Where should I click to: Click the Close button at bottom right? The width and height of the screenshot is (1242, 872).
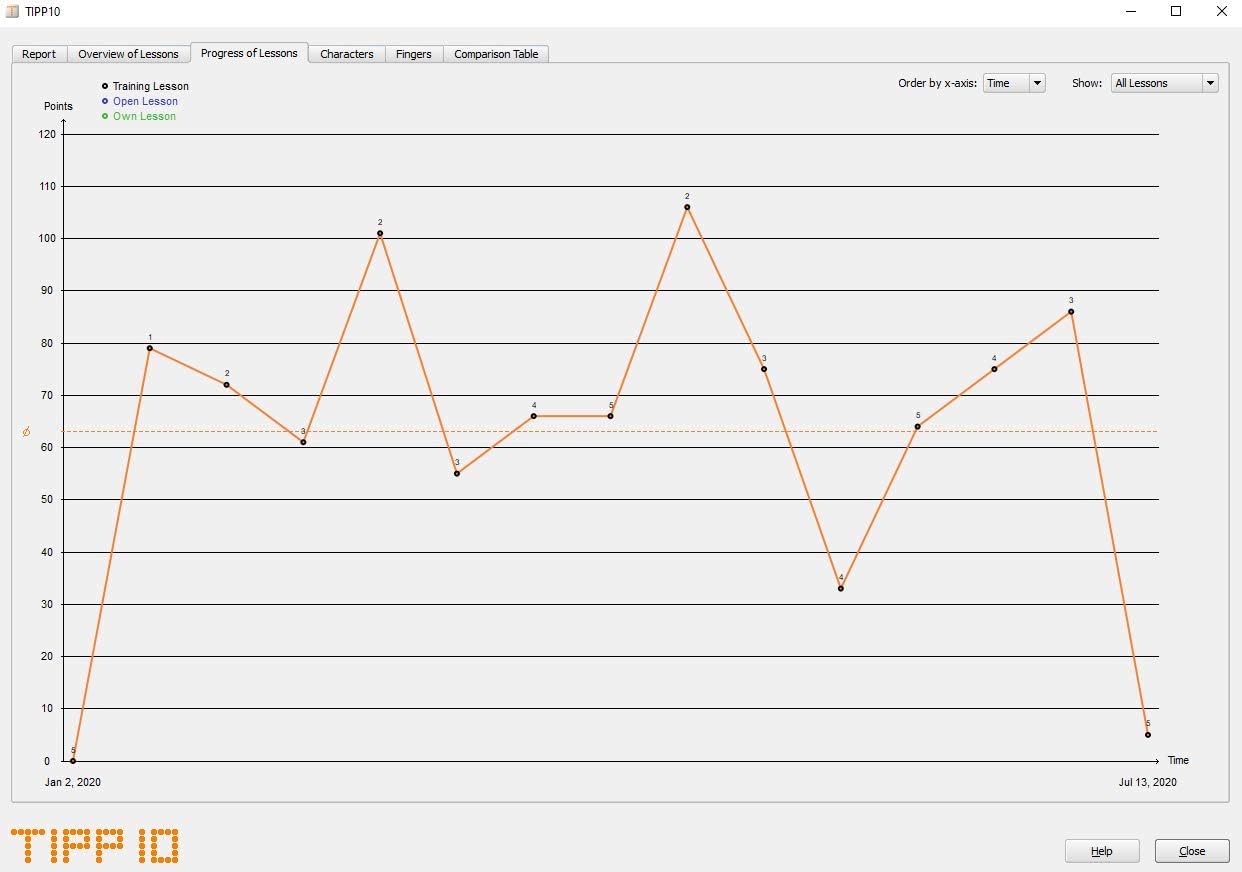(1191, 851)
